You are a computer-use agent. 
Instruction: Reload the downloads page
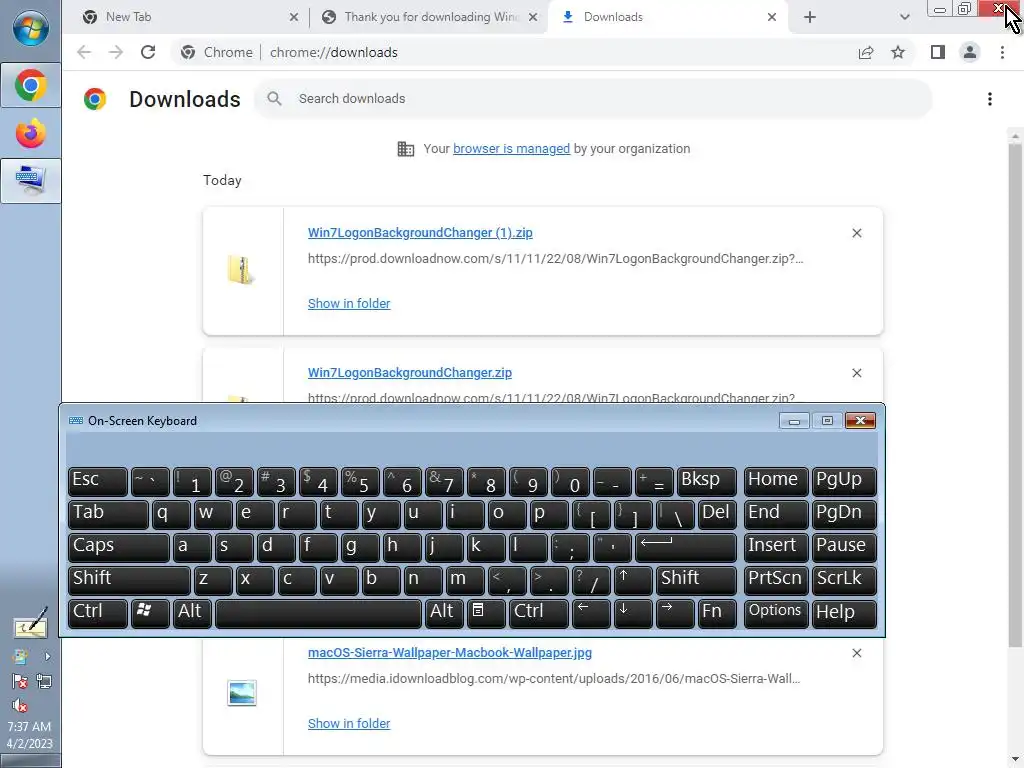click(148, 52)
